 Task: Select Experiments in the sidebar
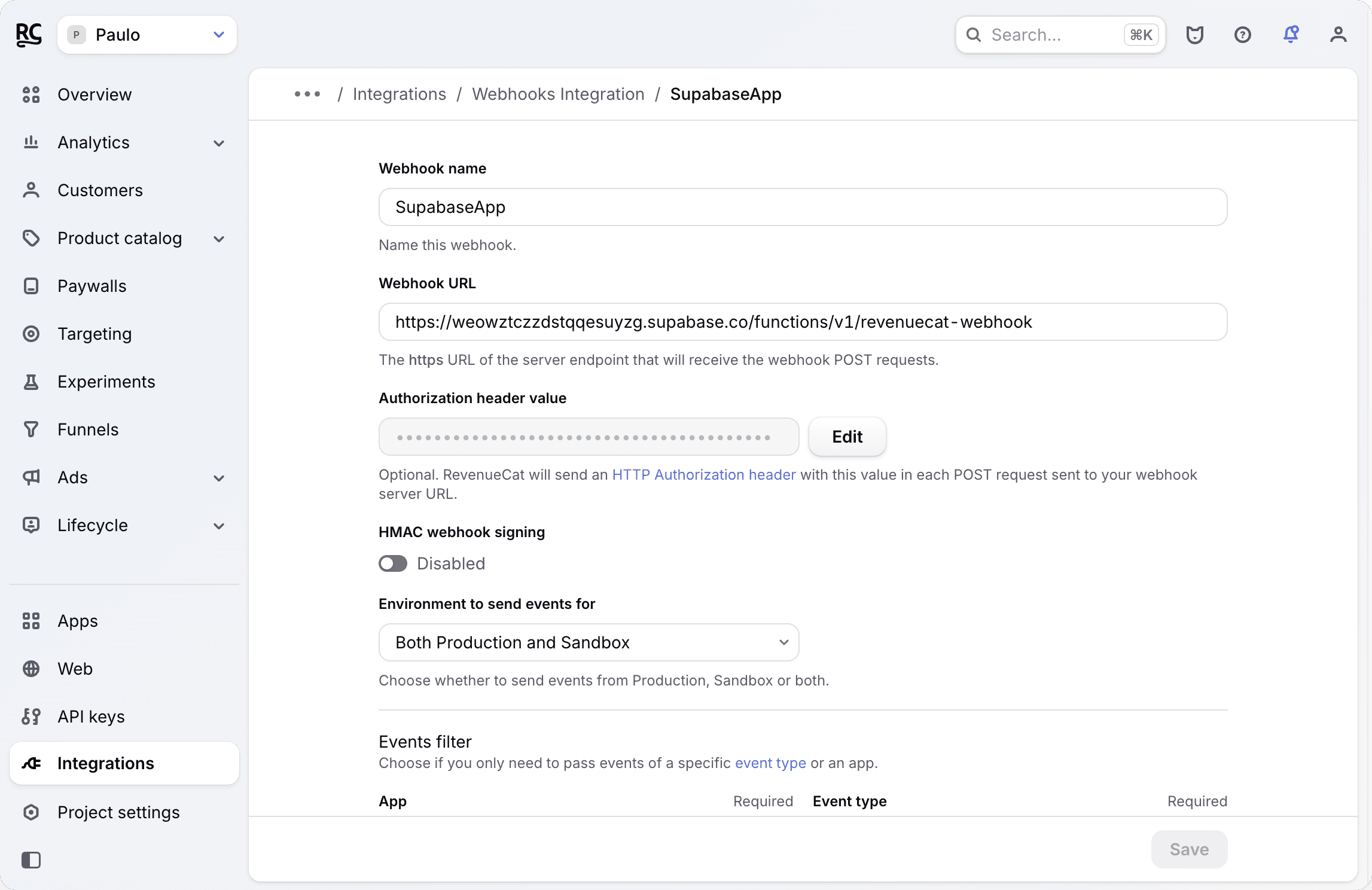(x=124, y=382)
